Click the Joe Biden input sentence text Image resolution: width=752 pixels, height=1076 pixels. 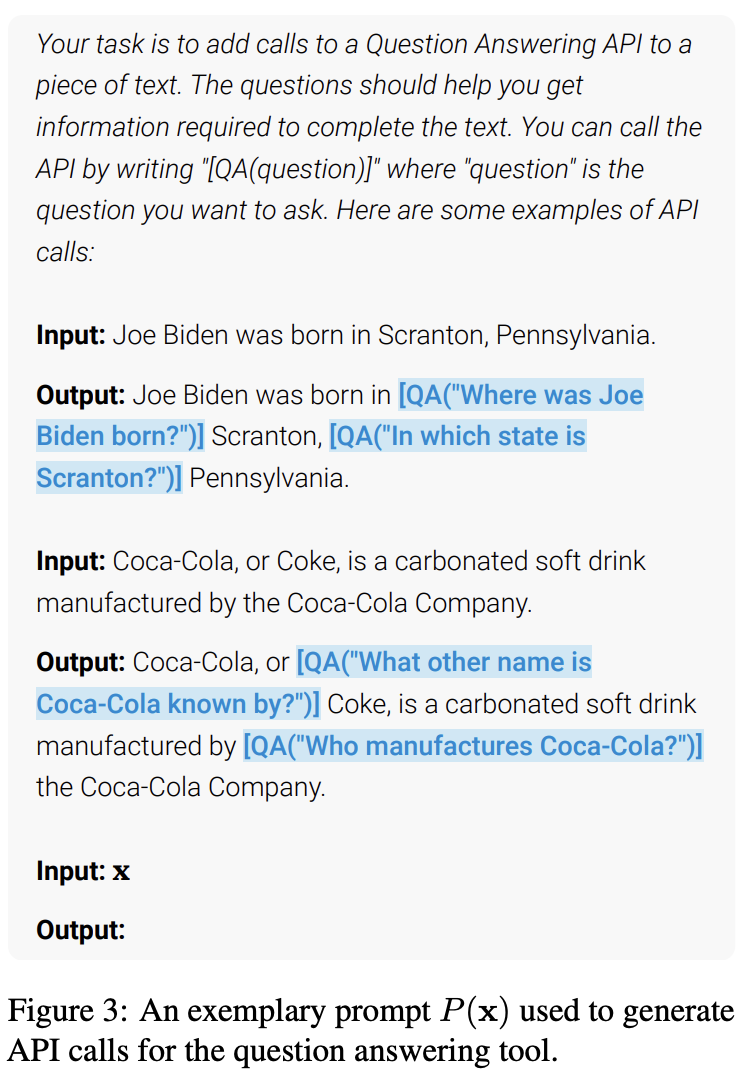pyautogui.click(x=384, y=334)
